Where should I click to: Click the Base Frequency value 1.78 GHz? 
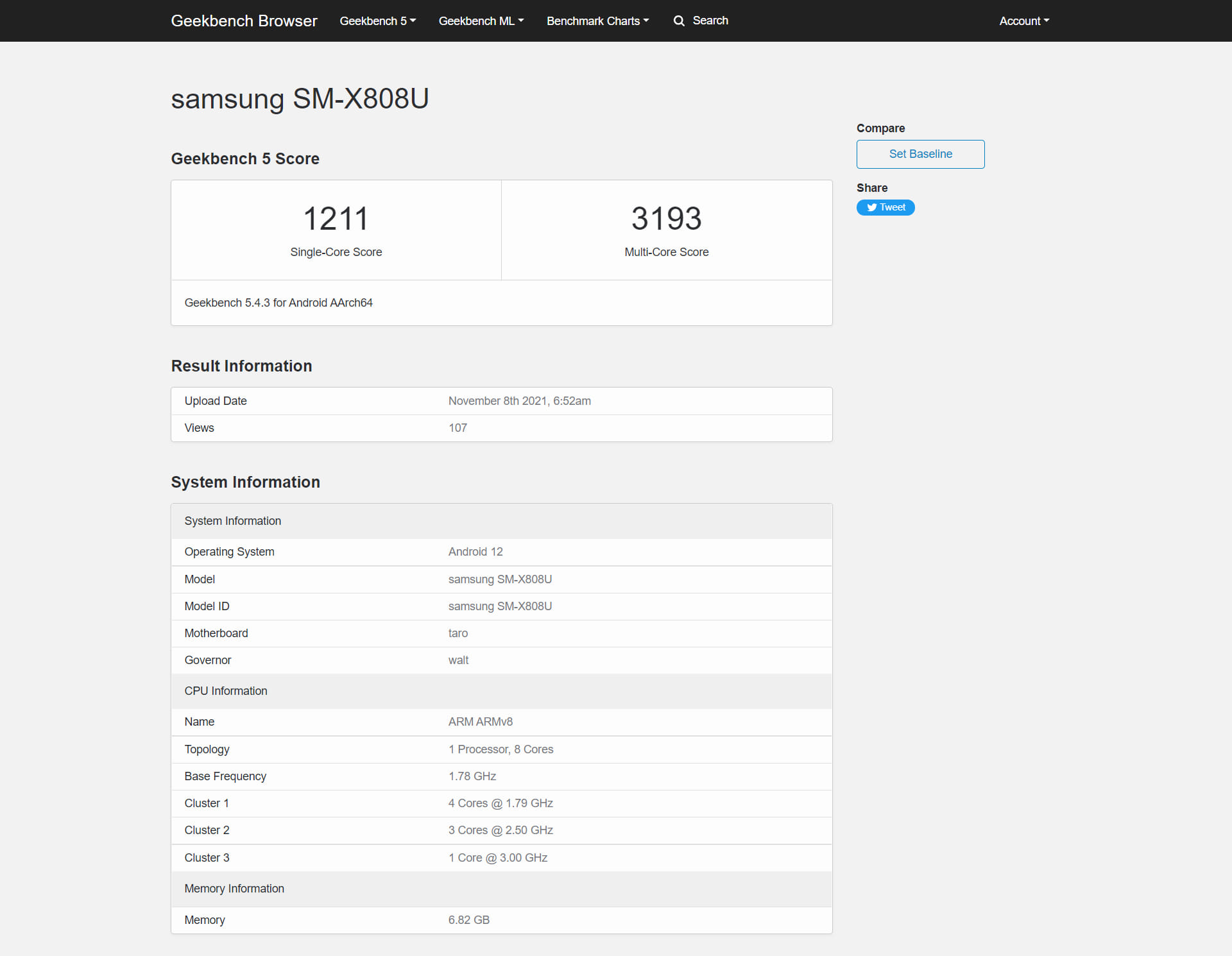click(472, 776)
